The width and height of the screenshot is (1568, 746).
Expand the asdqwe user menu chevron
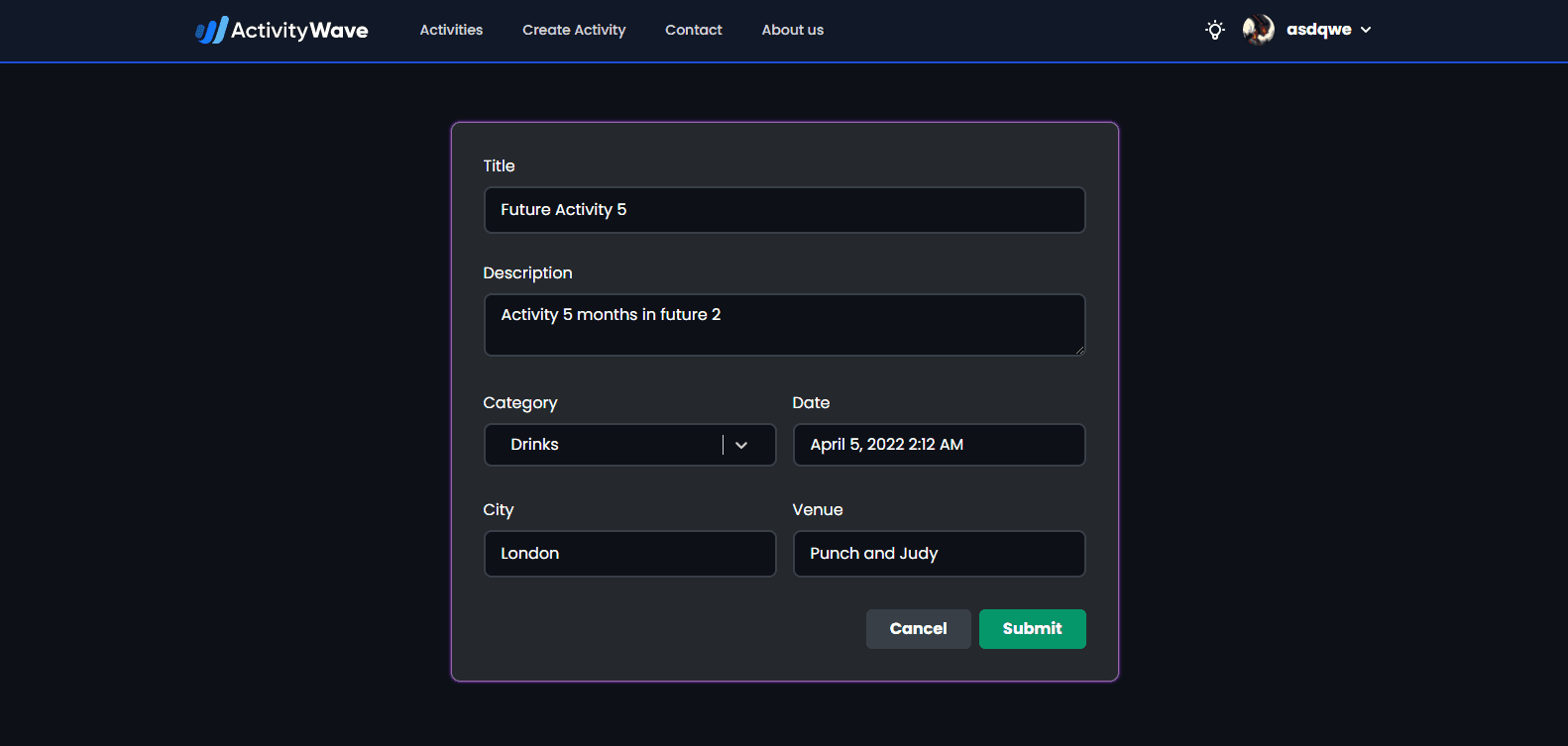coord(1366,30)
